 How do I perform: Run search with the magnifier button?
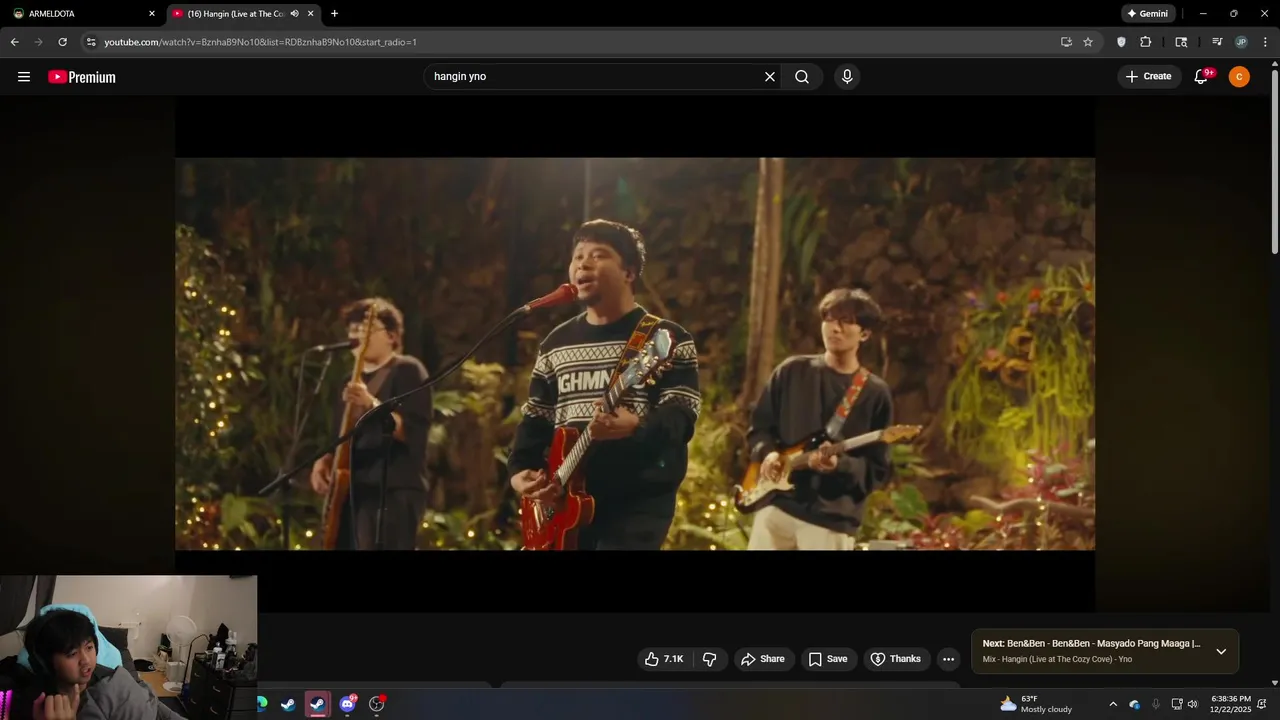coord(802,77)
